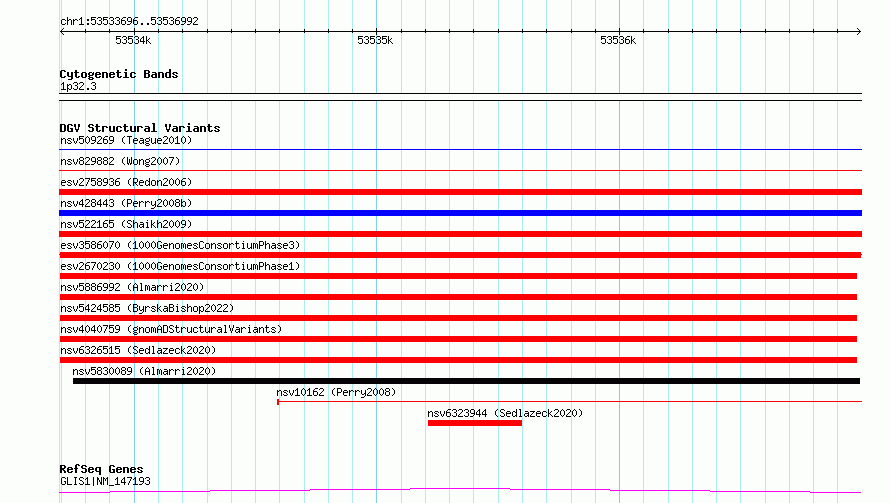Click the short red bar under nsv6323944
Viewport: 890px width, 503px height.
[x=475, y=423]
